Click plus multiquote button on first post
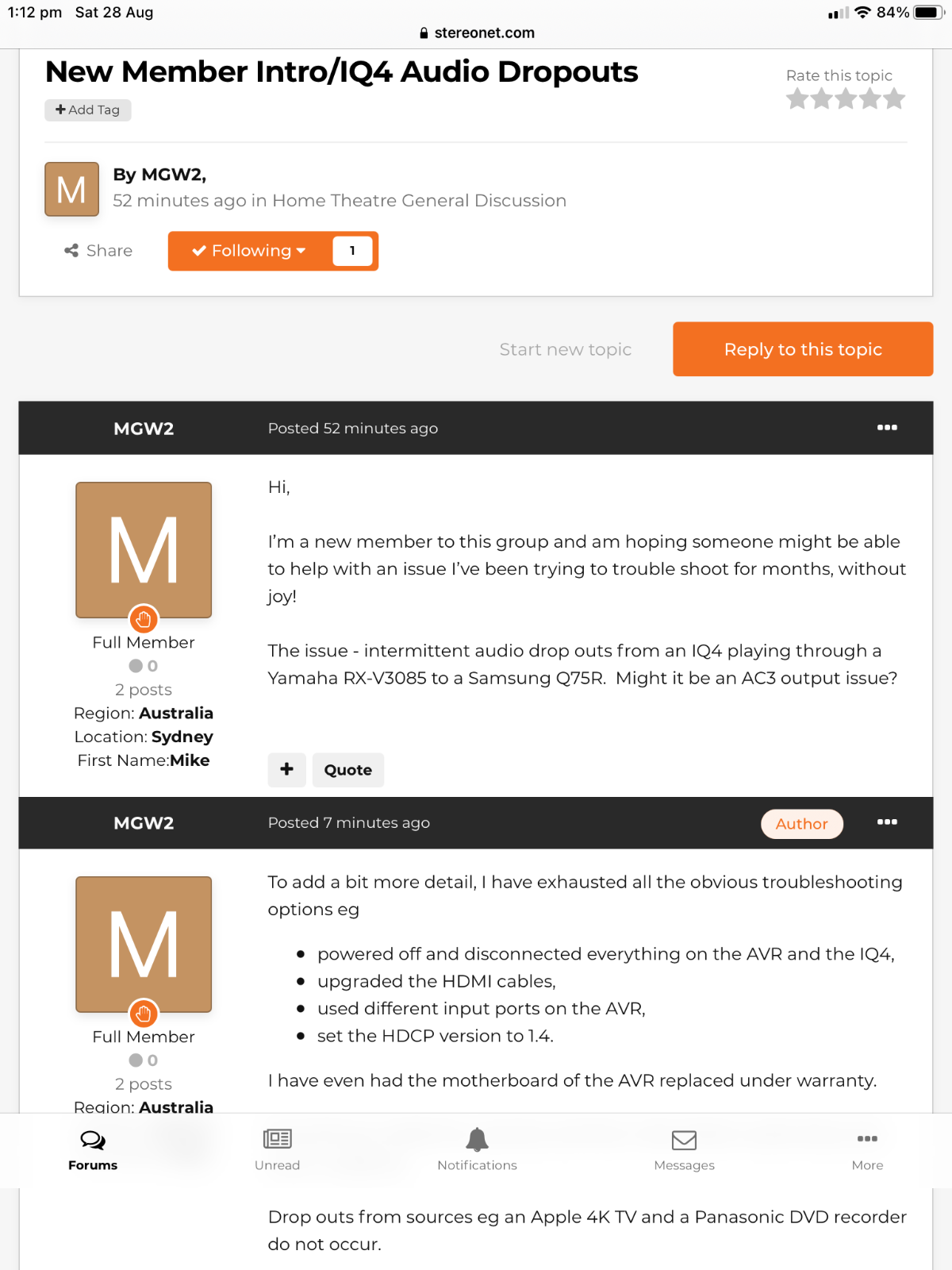This screenshot has height=1270, width=952. pyautogui.click(x=286, y=769)
